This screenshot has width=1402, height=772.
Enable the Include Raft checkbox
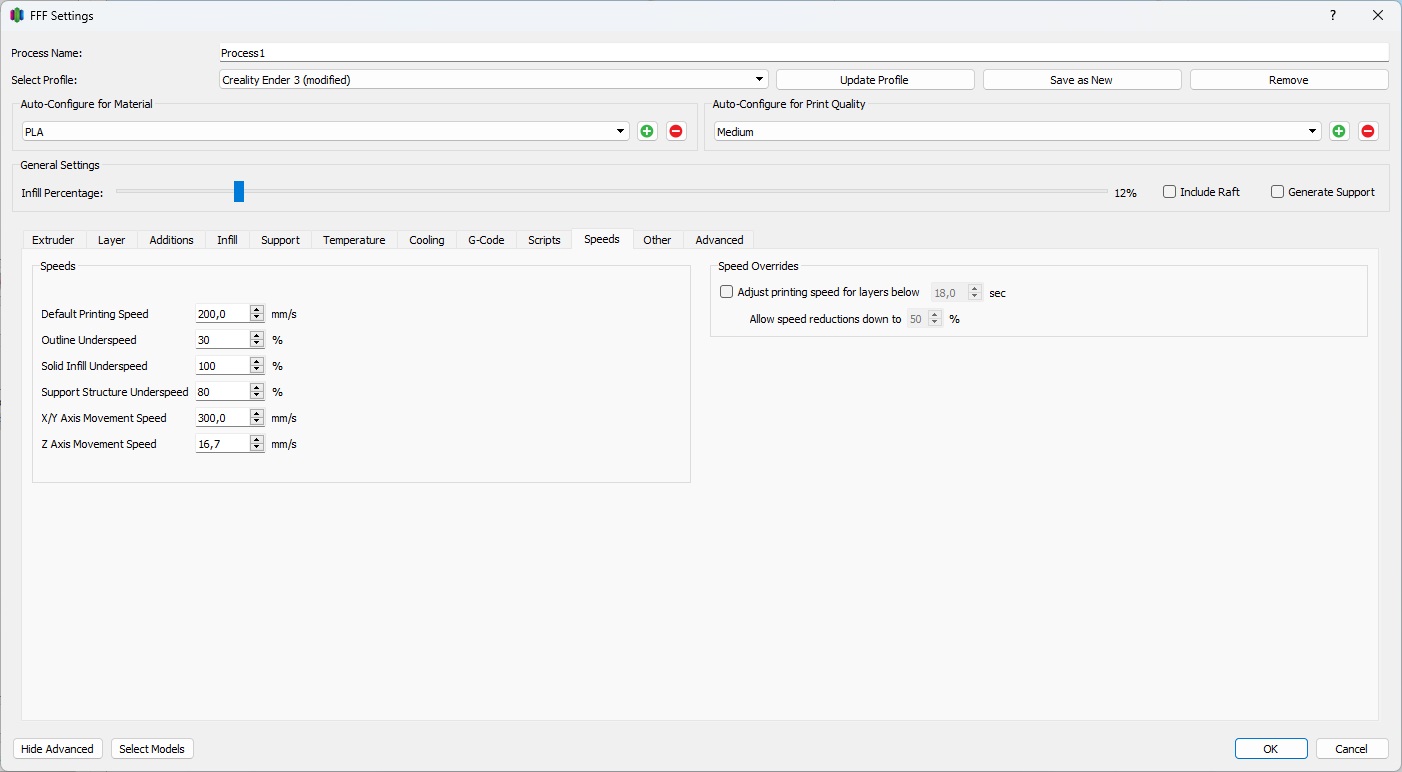point(1169,192)
